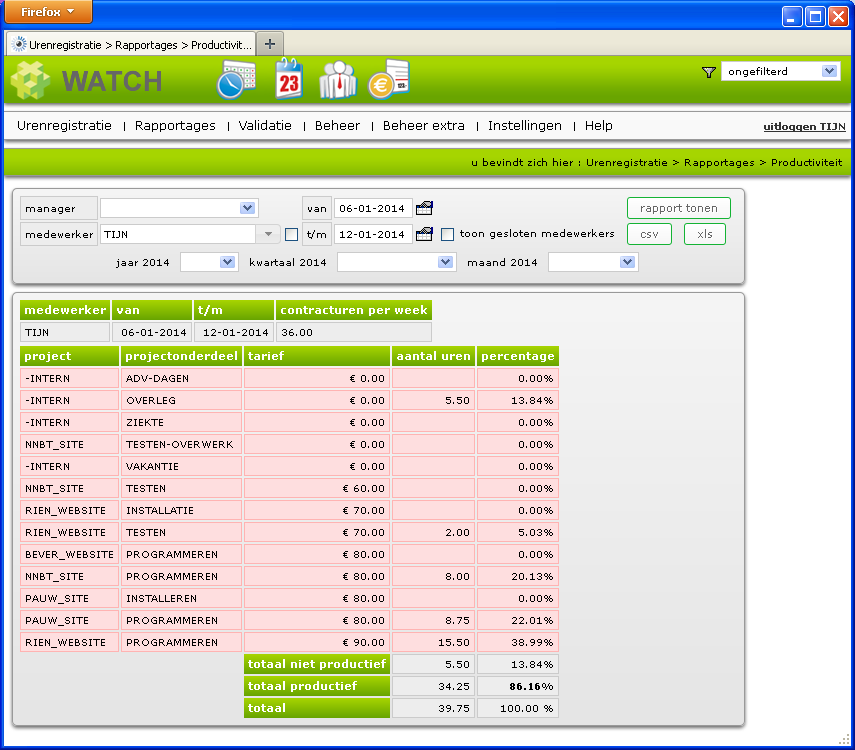Screen dimensions: 855x750
Task: Click the ADV-DAGEN cell
Action: point(181,379)
